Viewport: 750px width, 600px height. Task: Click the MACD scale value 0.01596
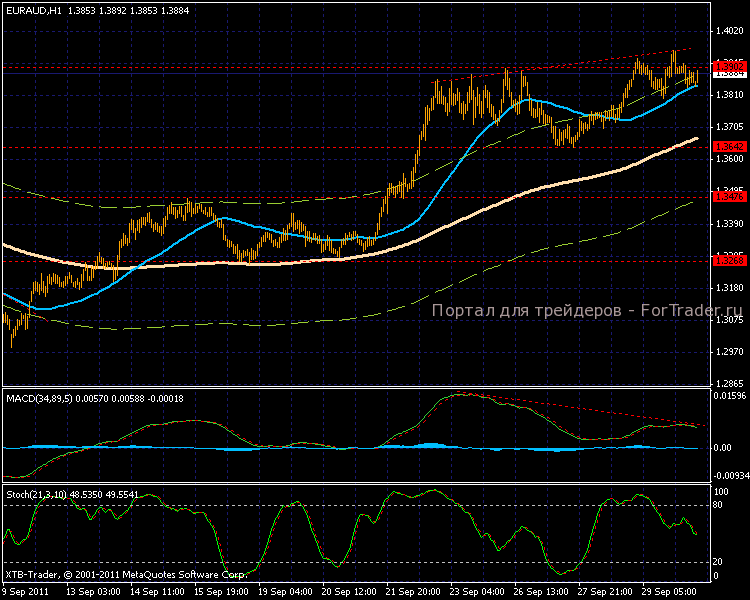coord(729,396)
